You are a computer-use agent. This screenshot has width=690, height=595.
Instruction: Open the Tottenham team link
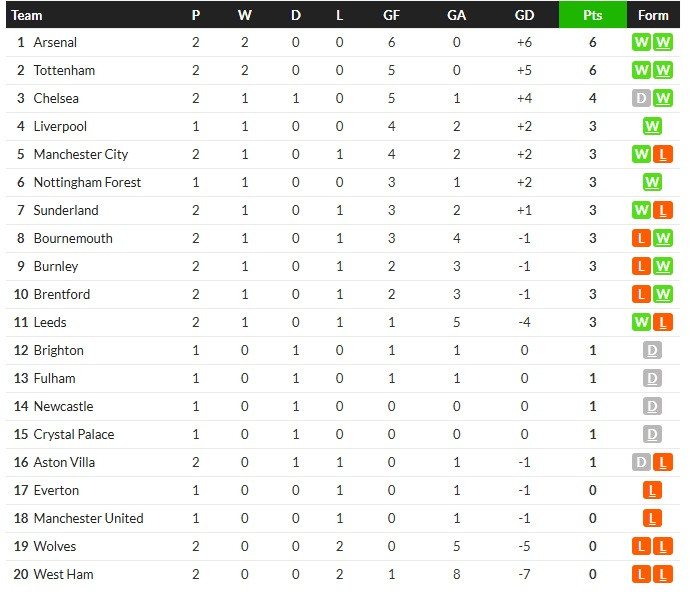pyautogui.click(x=64, y=70)
